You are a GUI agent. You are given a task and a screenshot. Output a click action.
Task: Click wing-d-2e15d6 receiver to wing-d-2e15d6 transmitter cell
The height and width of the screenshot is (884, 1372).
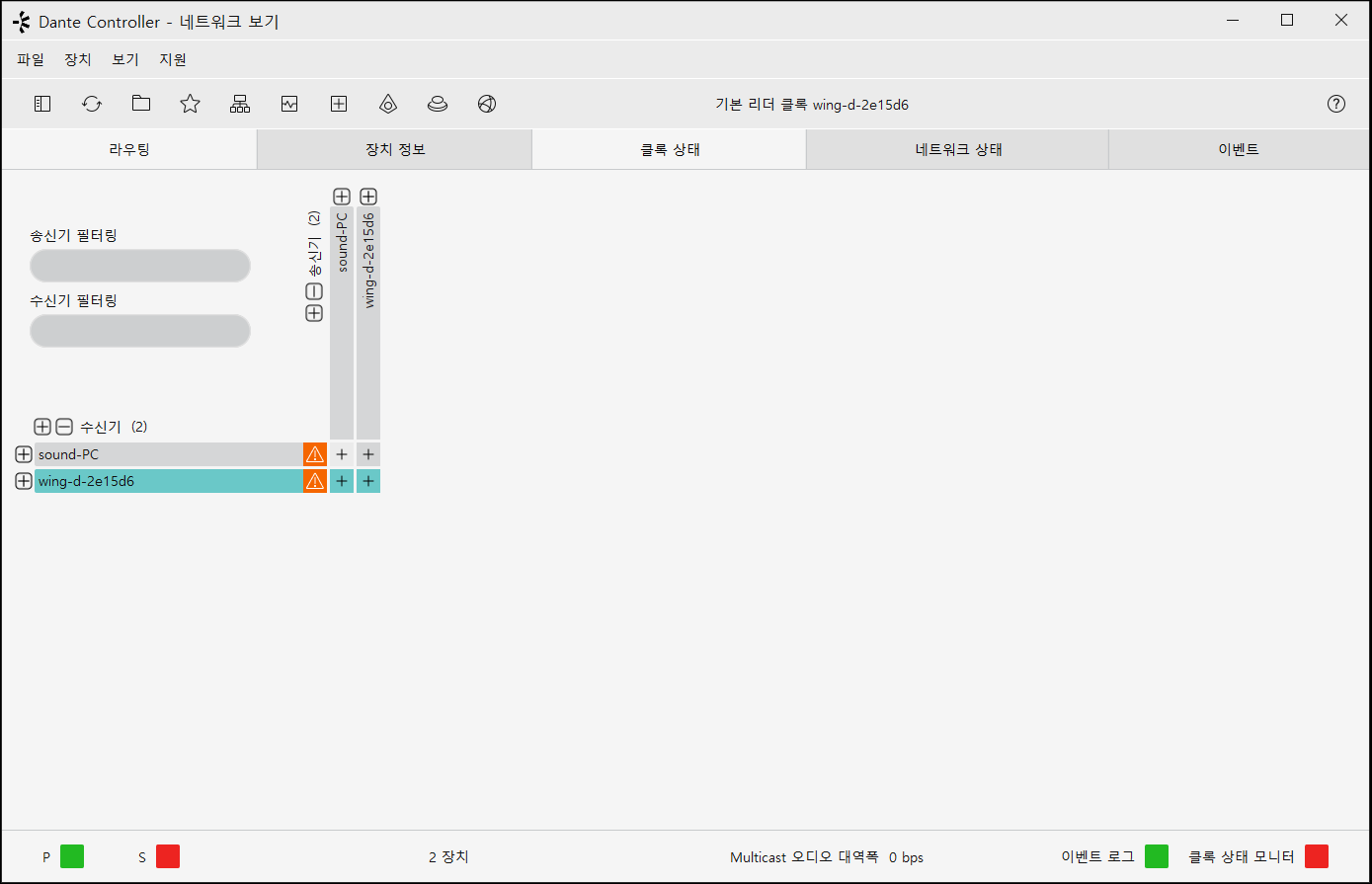coord(368,481)
